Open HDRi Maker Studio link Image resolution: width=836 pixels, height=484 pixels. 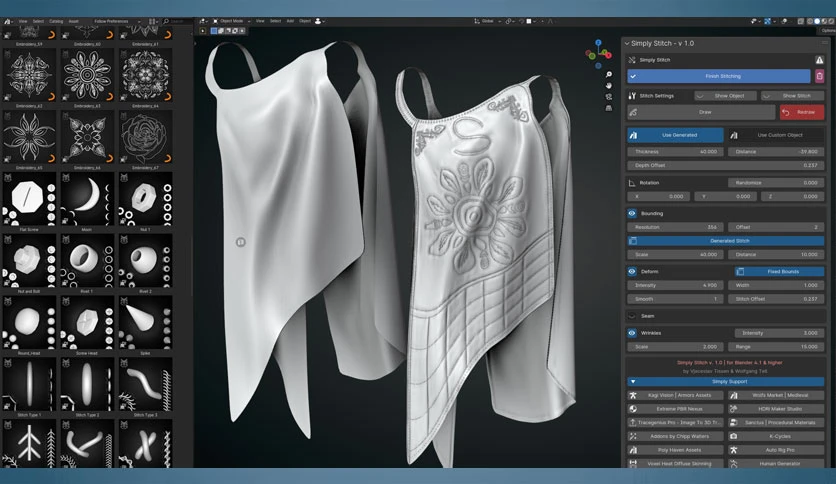coord(776,409)
